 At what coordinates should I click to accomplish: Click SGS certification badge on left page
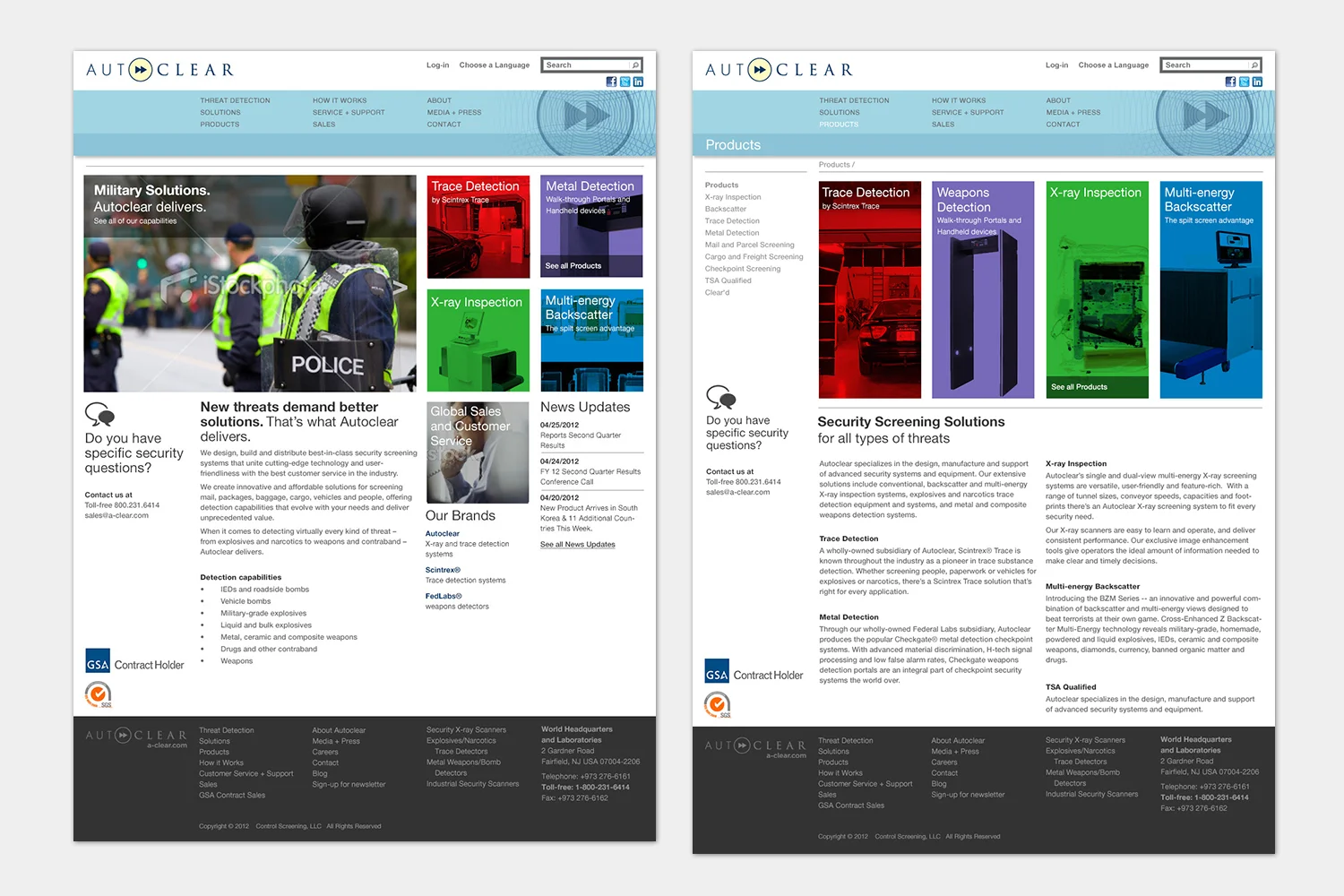[x=99, y=694]
